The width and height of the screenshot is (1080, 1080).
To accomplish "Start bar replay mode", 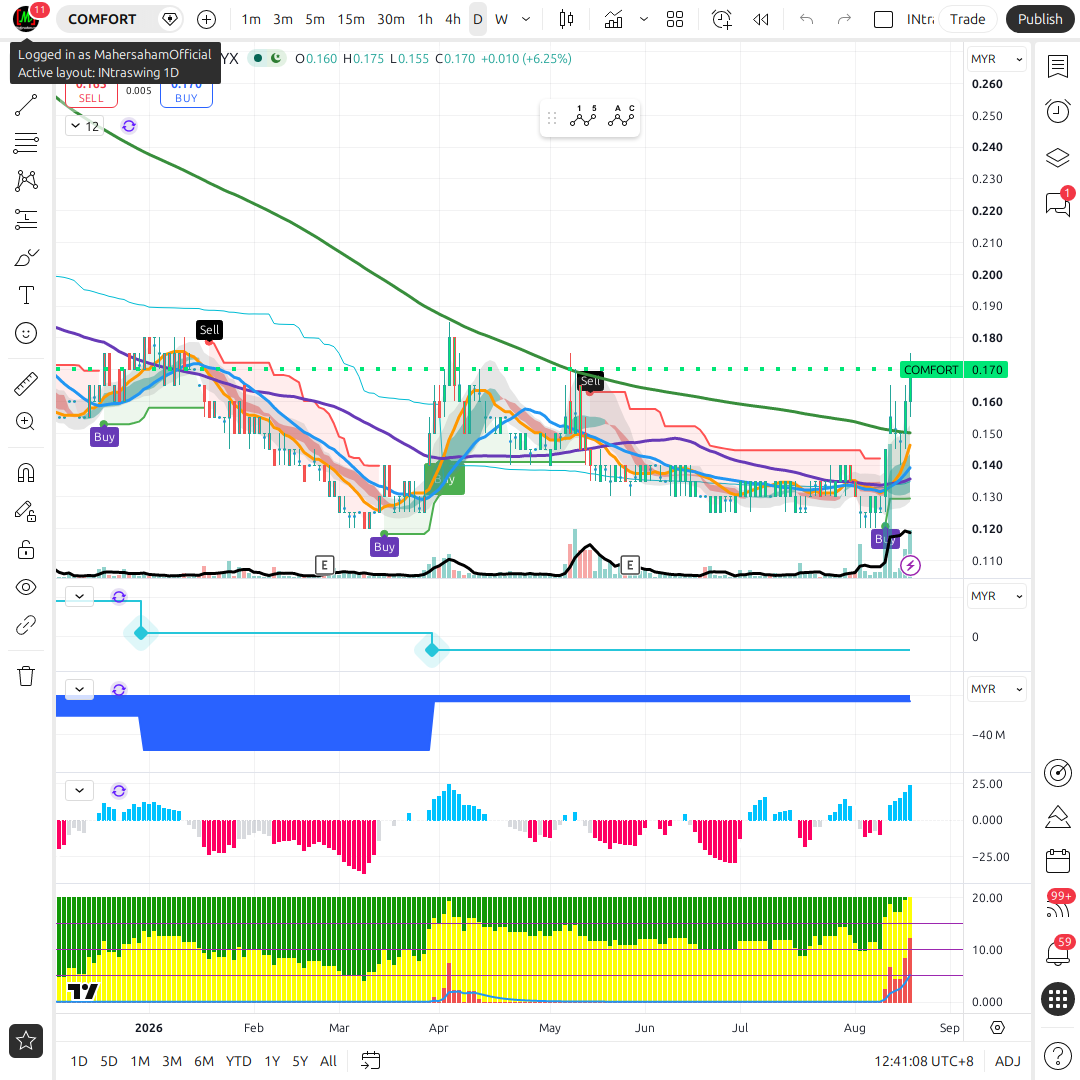I will point(760,19).
